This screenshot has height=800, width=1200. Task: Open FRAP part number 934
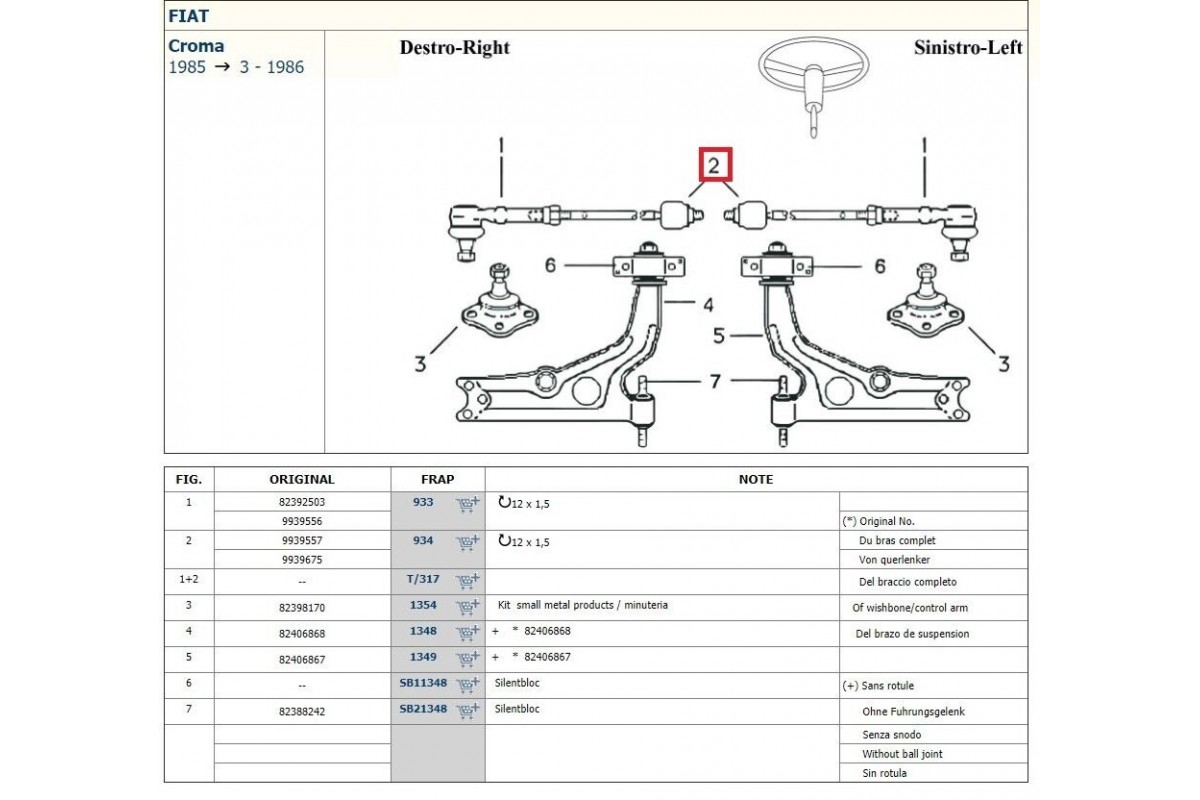click(x=423, y=541)
